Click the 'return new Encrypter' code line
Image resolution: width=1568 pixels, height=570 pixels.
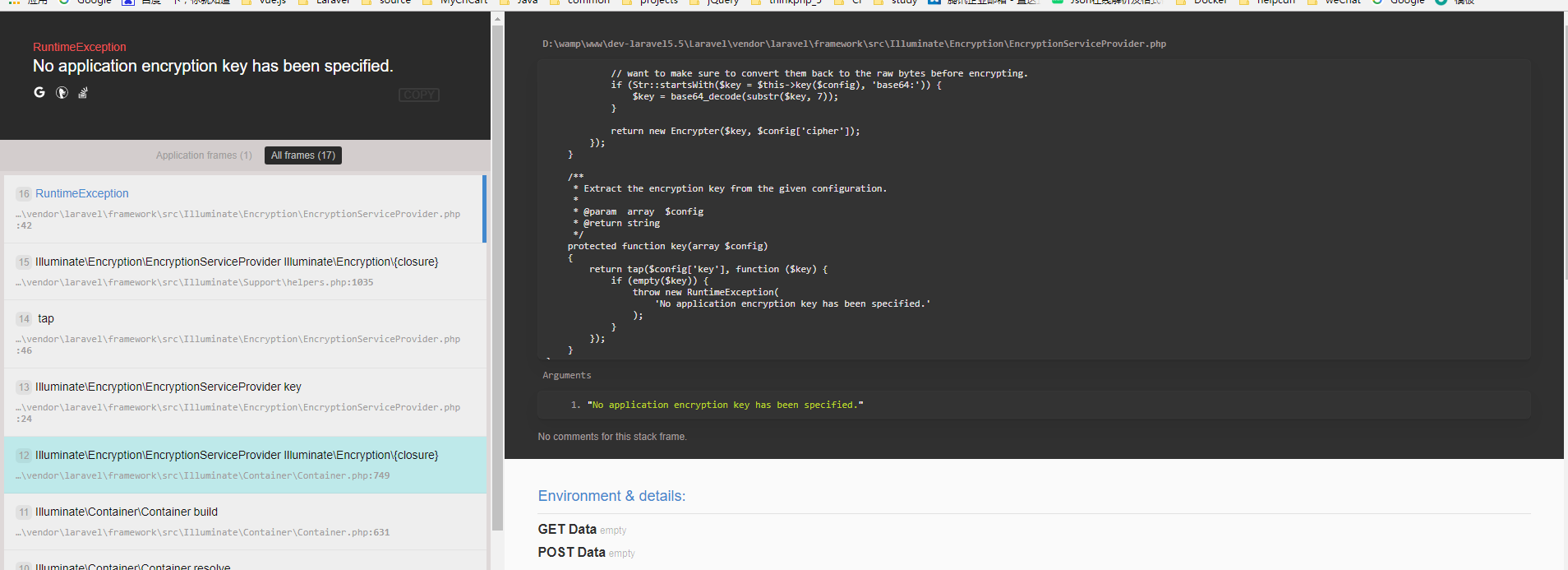coord(736,131)
